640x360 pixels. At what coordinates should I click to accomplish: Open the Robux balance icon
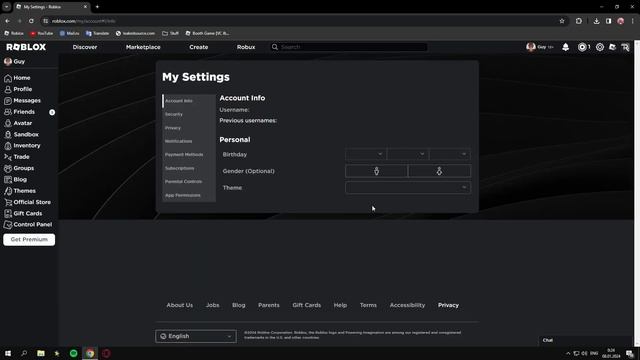click(x=582, y=47)
